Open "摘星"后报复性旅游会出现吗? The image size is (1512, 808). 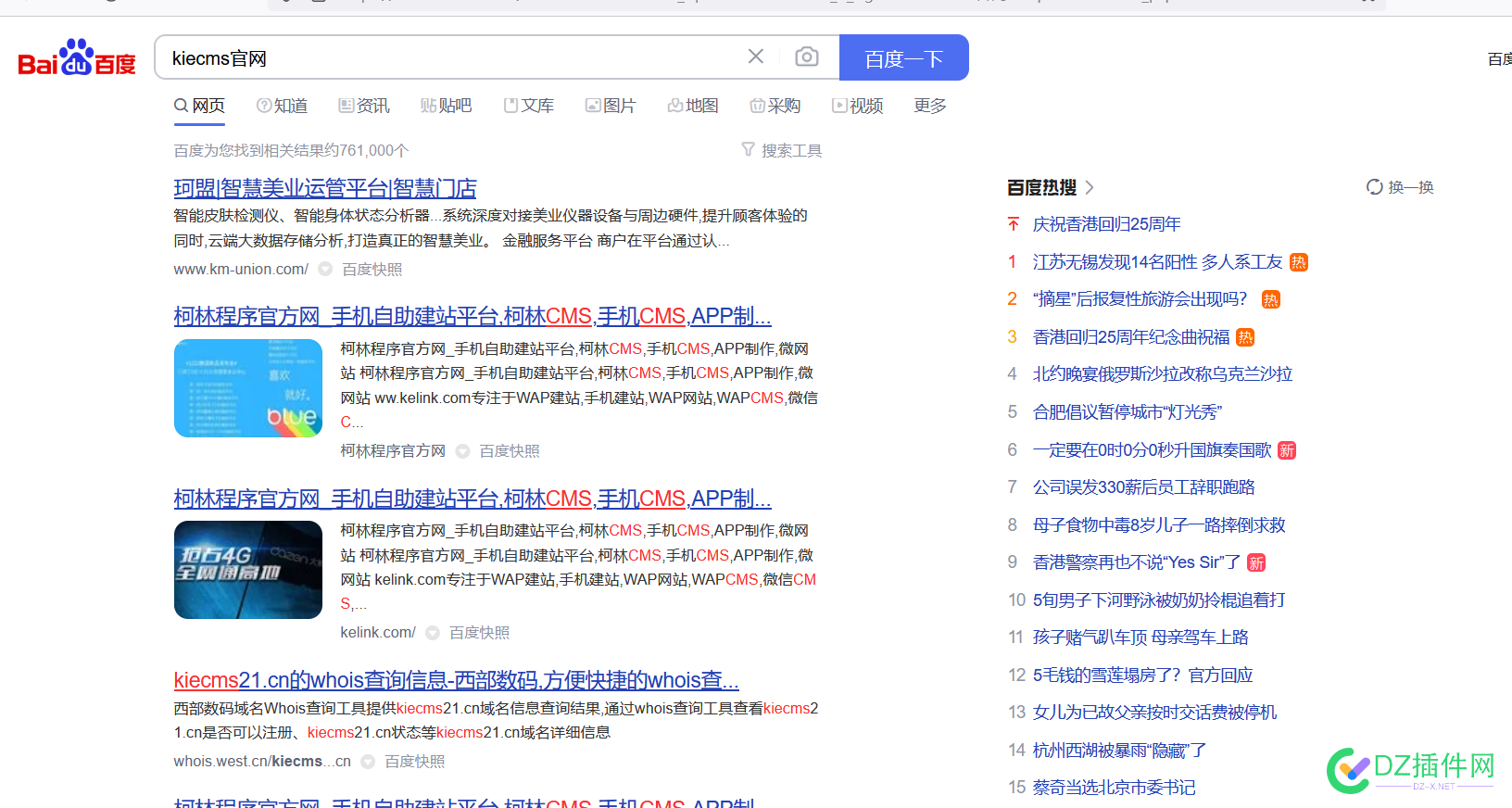[x=1140, y=299]
